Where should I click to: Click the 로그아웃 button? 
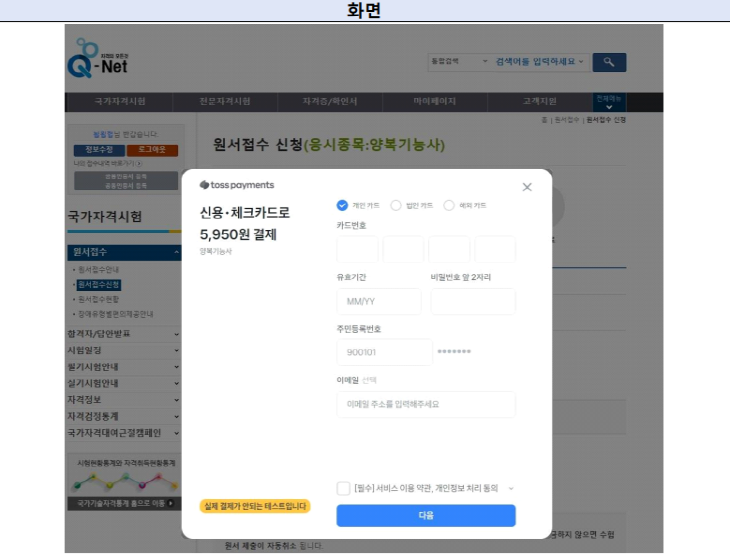152,150
